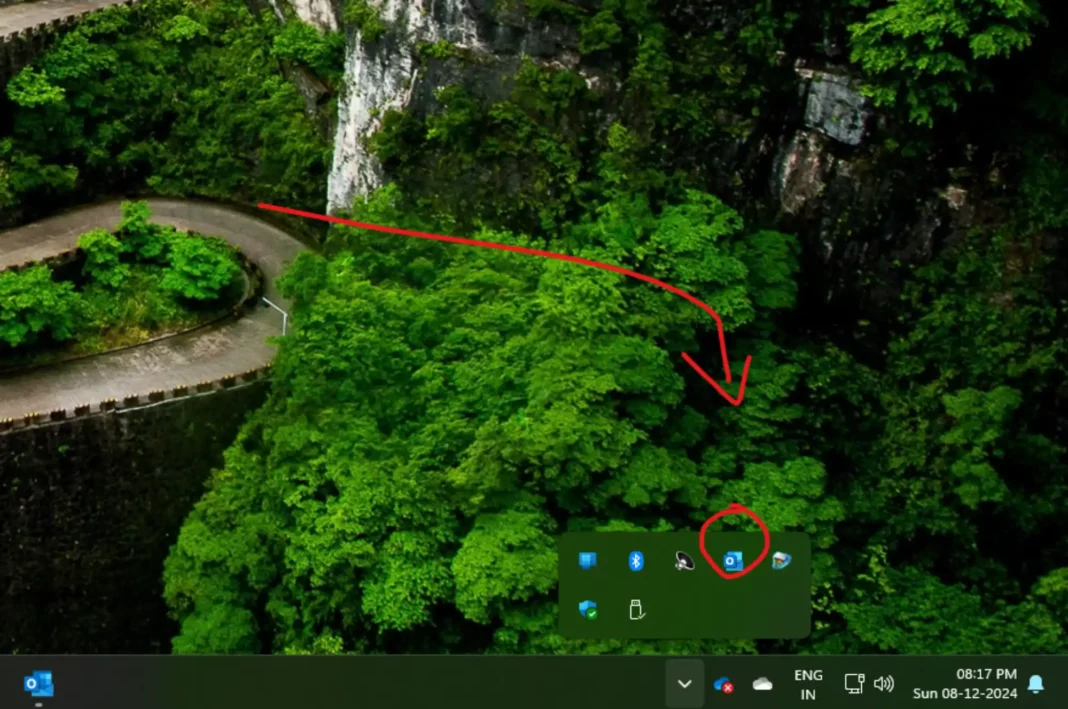Open the grey OneDrive cloud icon
The width and height of the screenshot is (1068, 709).
pos(762,684)
